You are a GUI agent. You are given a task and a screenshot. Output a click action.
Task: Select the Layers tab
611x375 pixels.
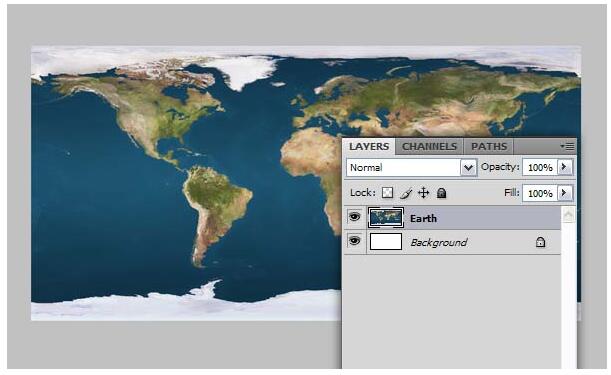(x=369, y=147)
